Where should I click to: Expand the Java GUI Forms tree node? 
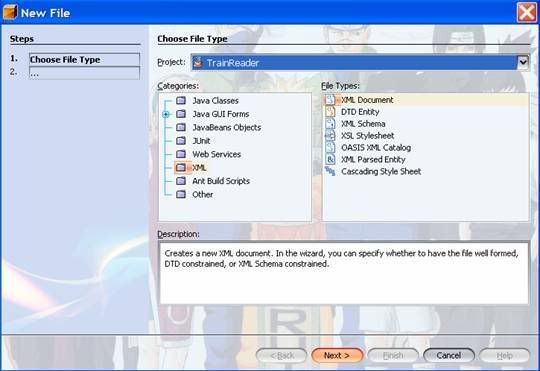[166, 114]
